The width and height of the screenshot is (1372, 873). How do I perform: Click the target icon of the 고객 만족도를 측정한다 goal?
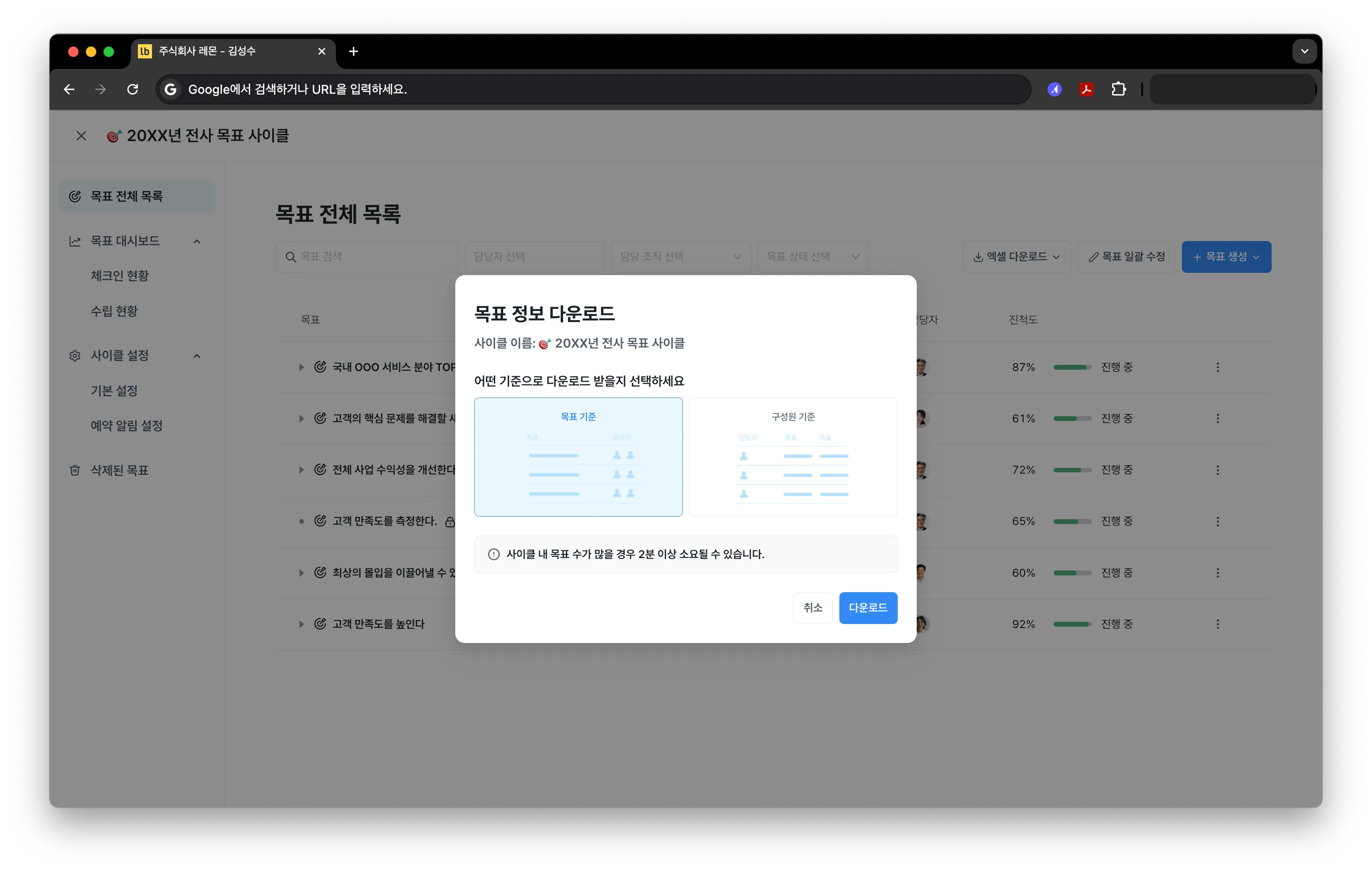pyautogui.click(x=320, y=521)
